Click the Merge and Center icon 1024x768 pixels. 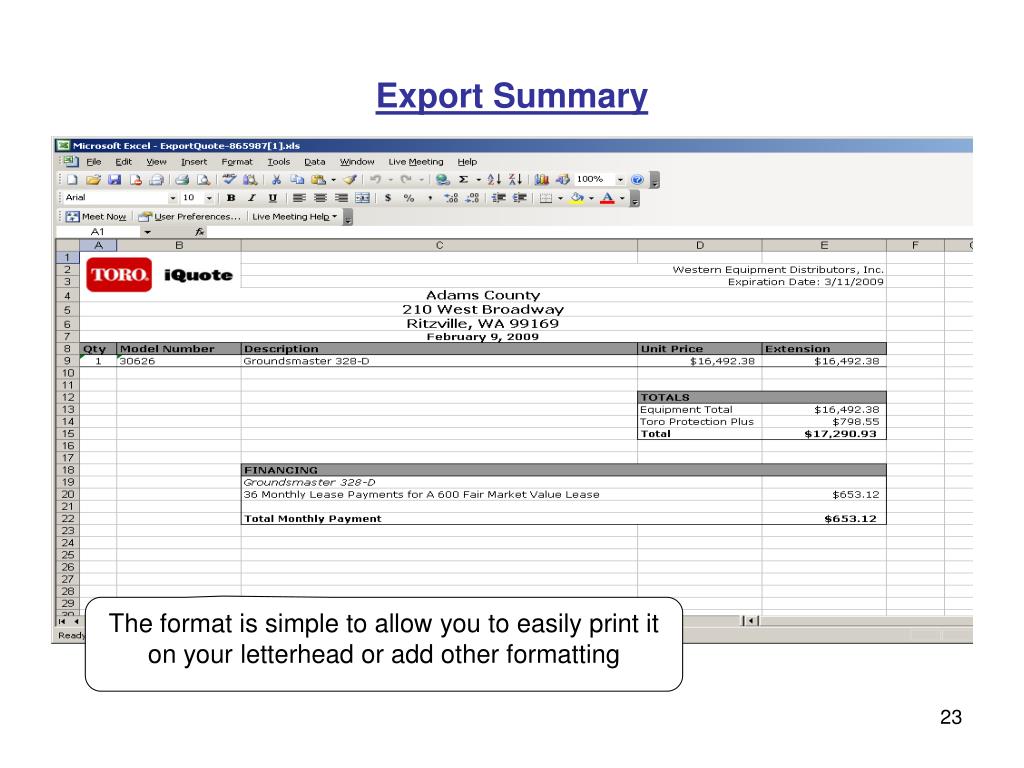[362, 198]
